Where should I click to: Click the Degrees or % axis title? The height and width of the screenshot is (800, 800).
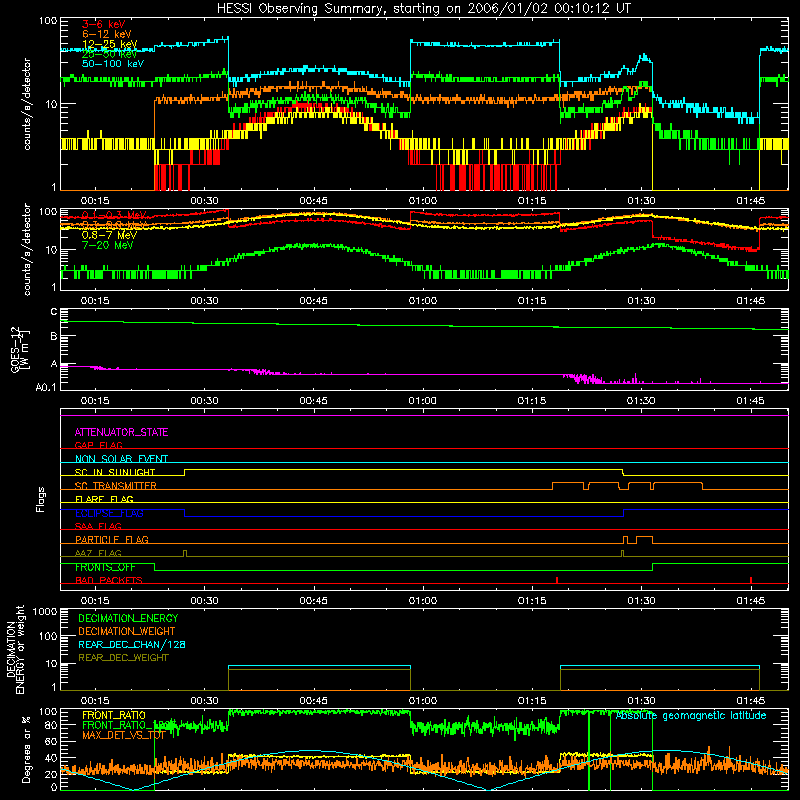26,749
